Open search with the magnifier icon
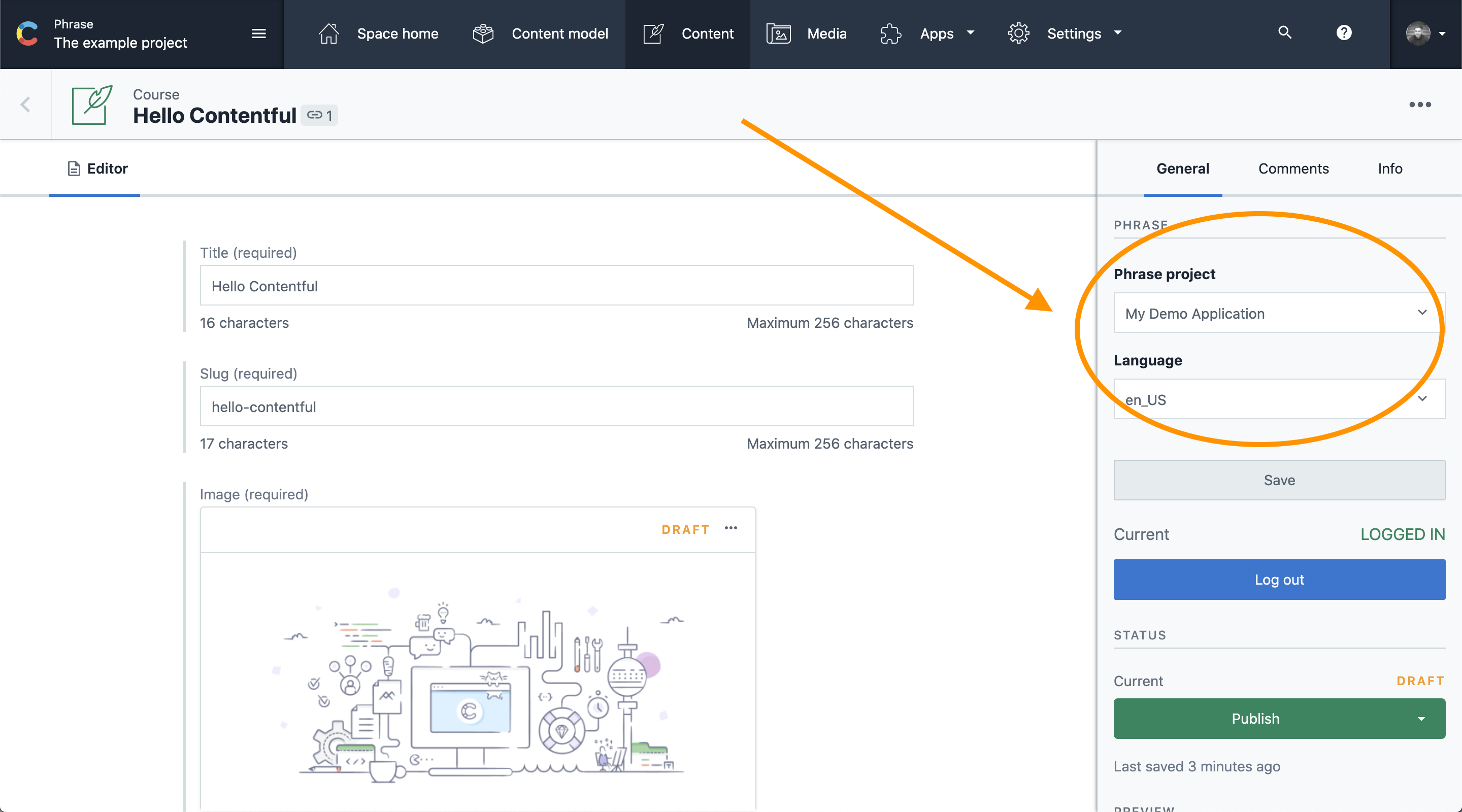 1285,32
